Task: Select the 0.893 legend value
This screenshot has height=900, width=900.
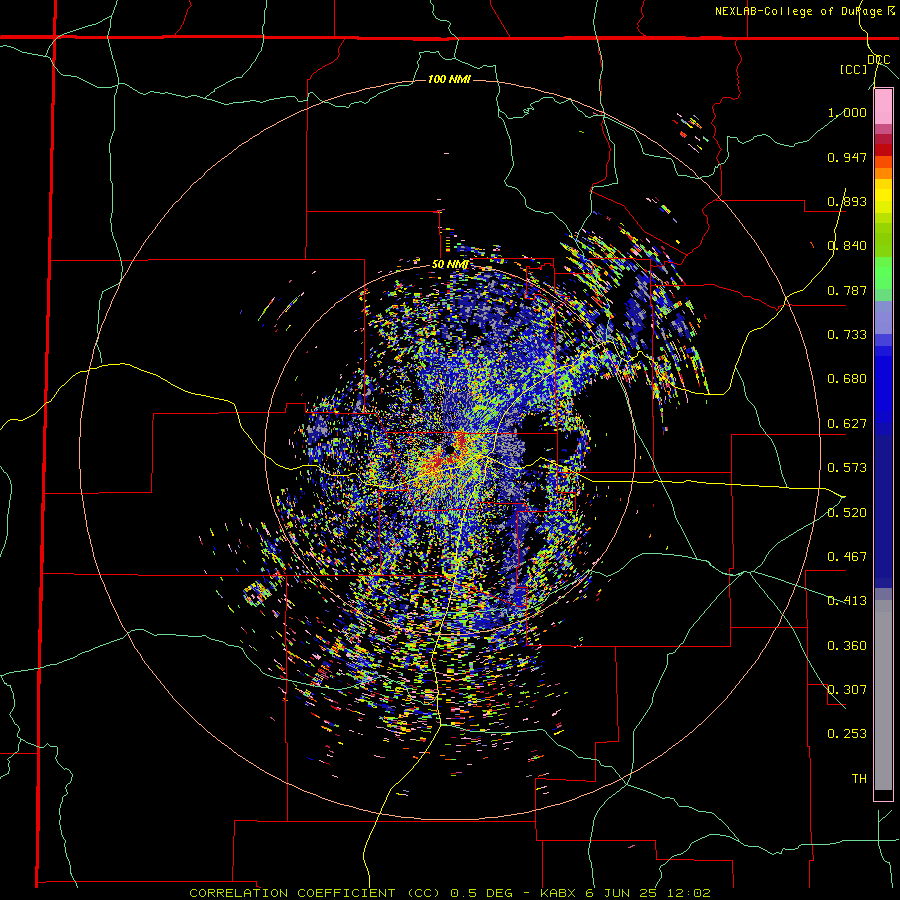Action: (x=847, y=201)
